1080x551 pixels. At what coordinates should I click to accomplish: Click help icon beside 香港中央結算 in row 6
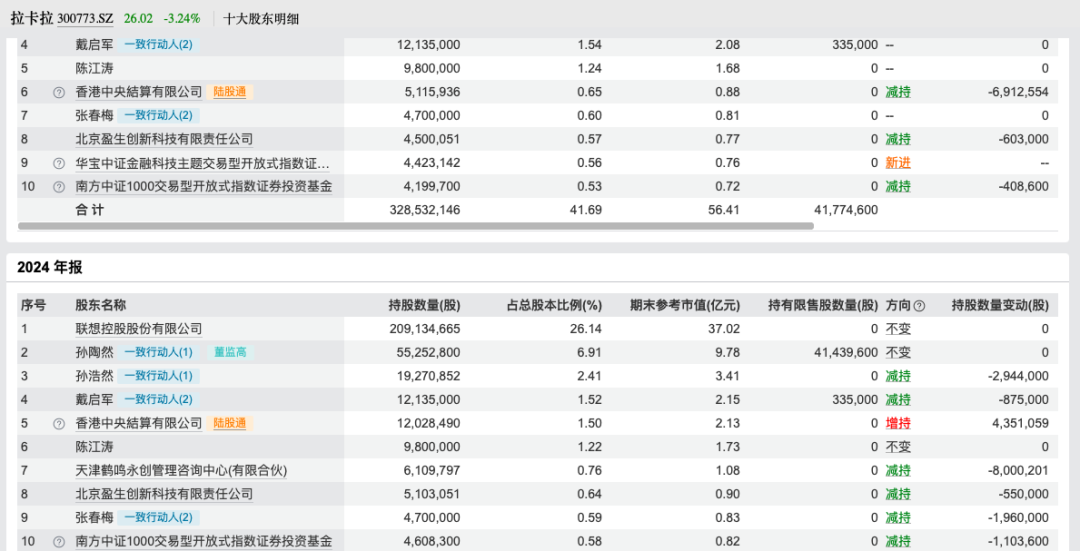coord(59,92)
